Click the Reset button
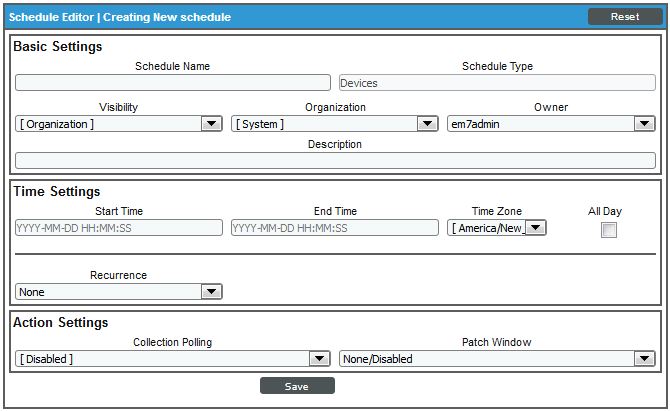Image resolution: width=670 pixels, height=411 pixels. click(x=625, y=17)
